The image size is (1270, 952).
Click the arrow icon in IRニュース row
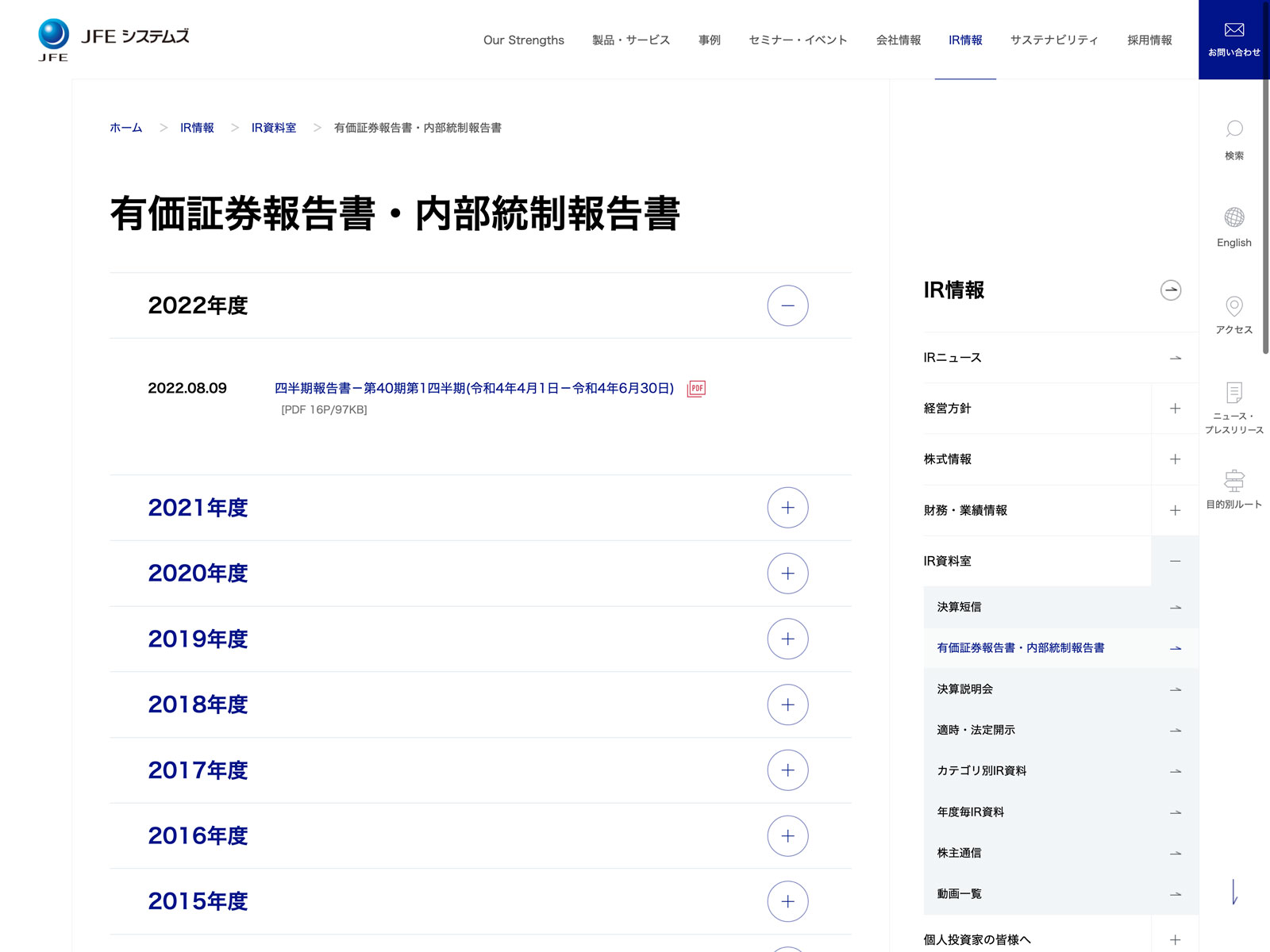pos(1176,358)
